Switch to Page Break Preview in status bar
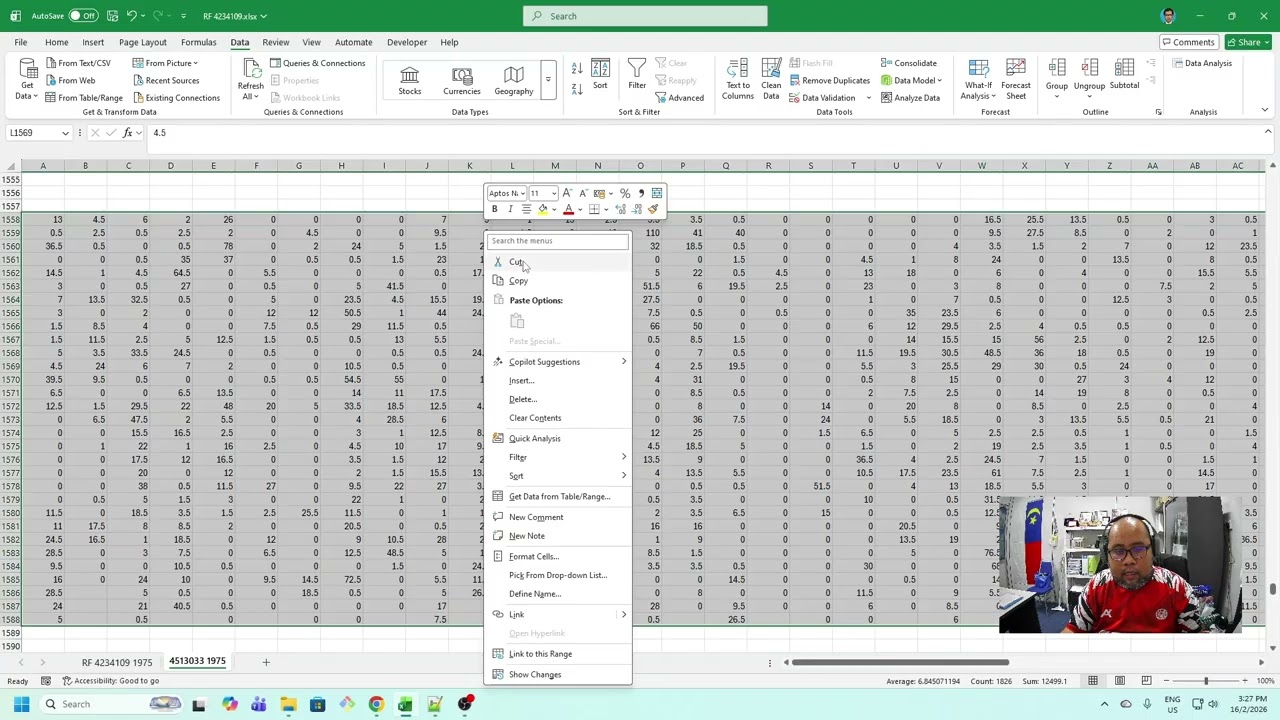 [1147, 681]
